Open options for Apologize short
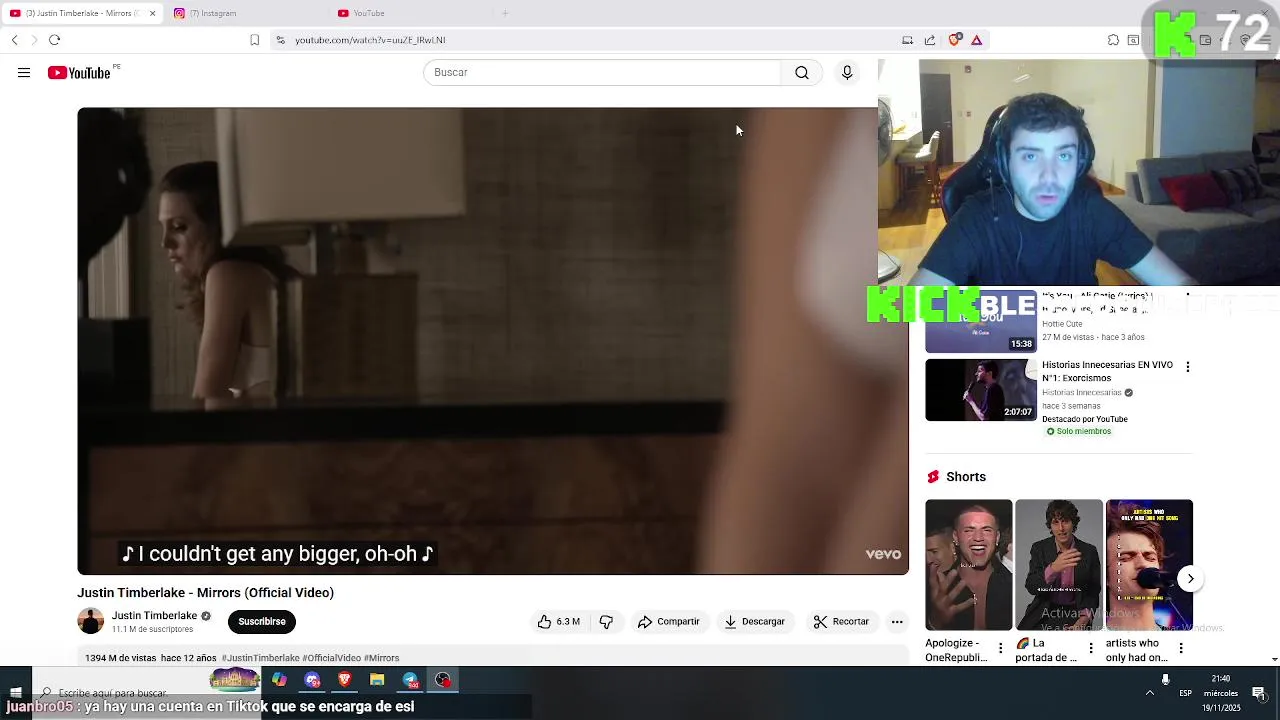Viewport: 1280px width, 720px height. 1000,649
